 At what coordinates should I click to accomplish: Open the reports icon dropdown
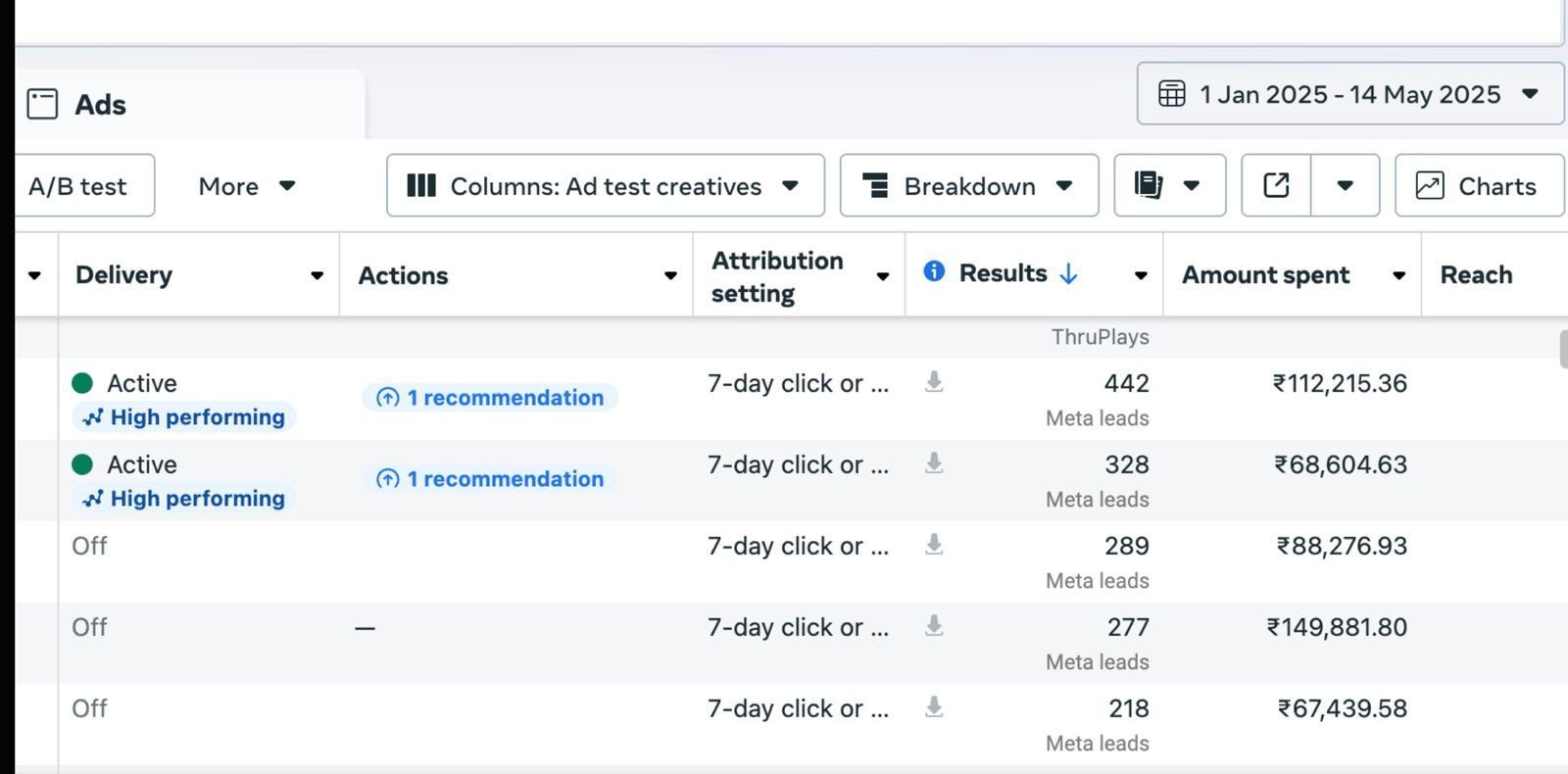coord(1169,185)
